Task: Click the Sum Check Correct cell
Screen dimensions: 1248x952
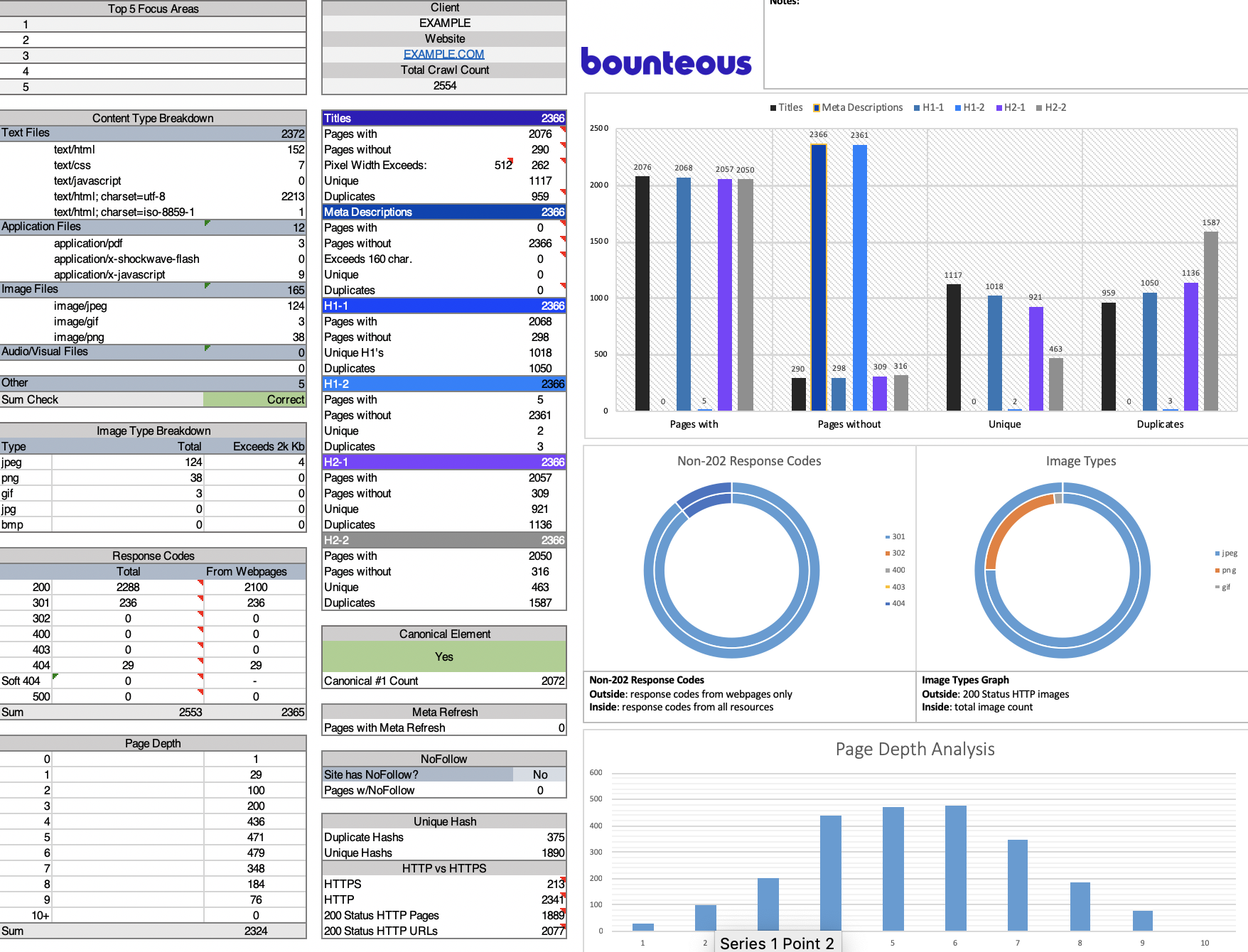Action: point(254,399)
